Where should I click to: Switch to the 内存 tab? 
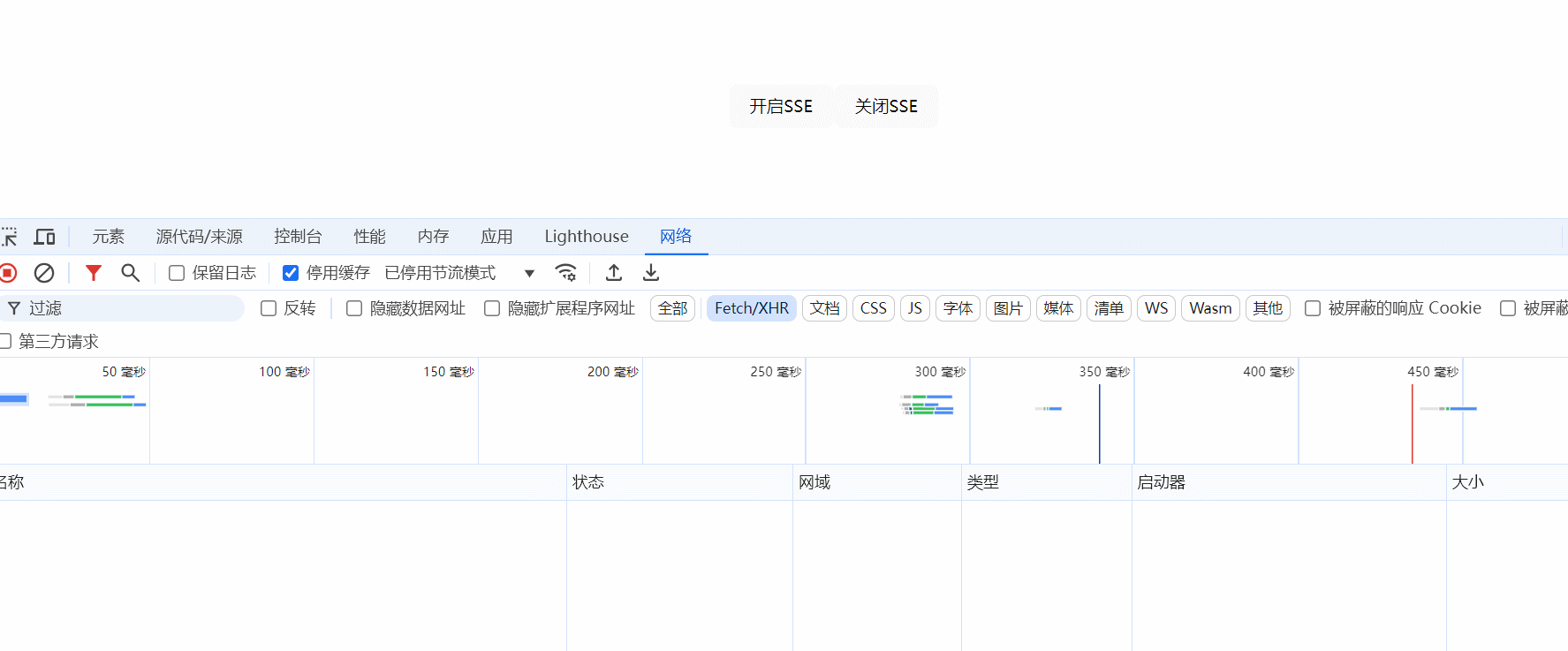click(434, 237)
